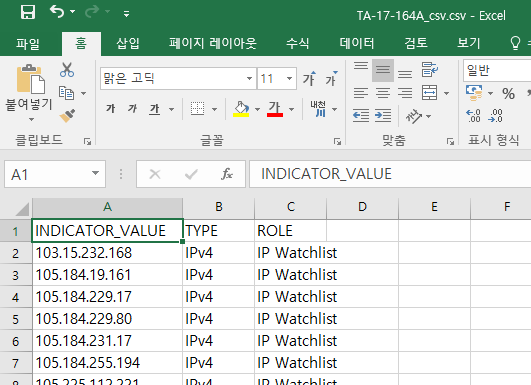This screenshot has width=531, height=385.
Task: Open the 맑은 고딕 font name dropdown
Action: [x=249, y=79]
